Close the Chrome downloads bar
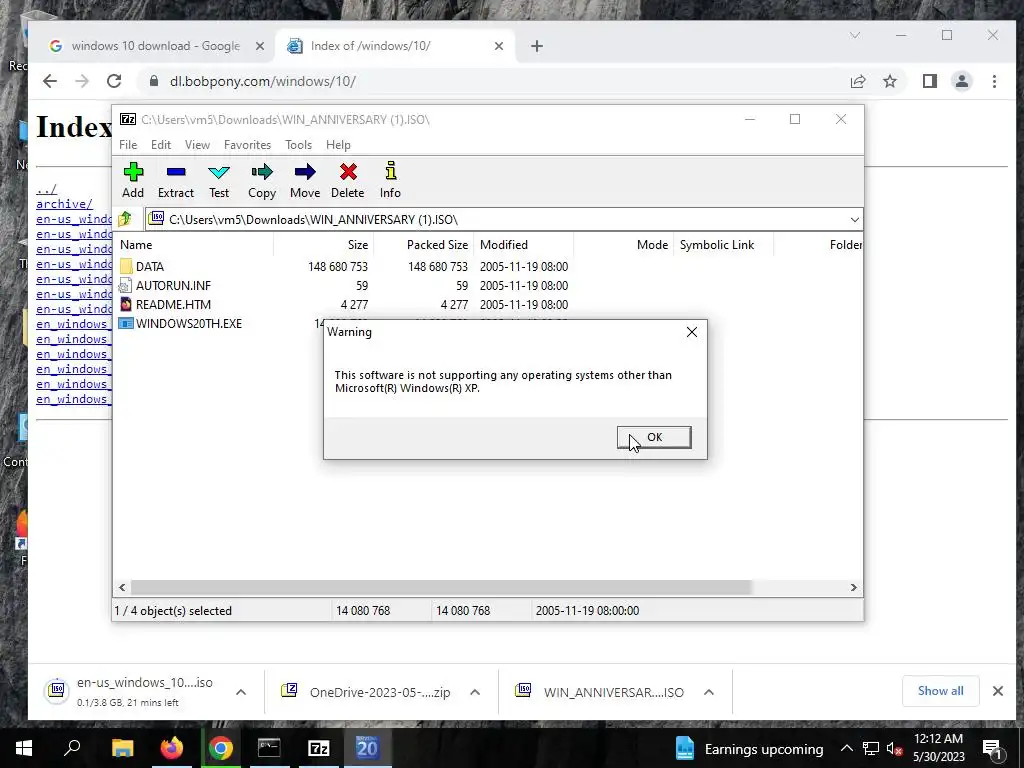Image resolution: width=1024 pixels, height=768 pixels. 998,691
